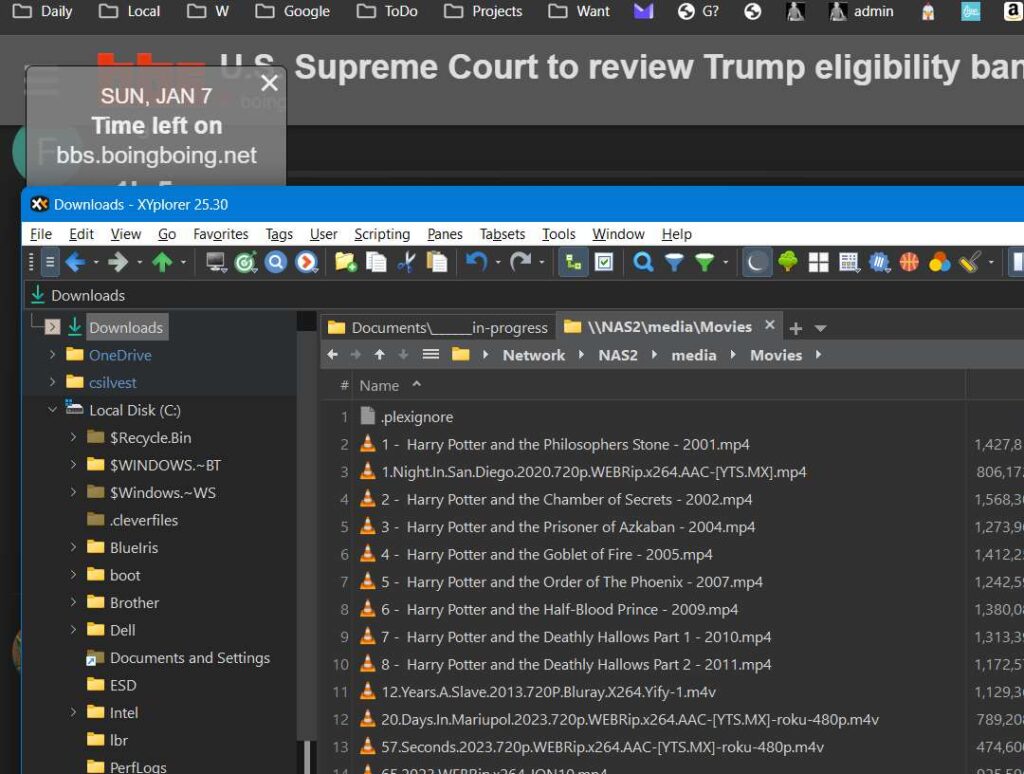This screenshot has height=774, width=1024.
Task: Expand the OneDrive tree node
Action: tap(53, 355)
